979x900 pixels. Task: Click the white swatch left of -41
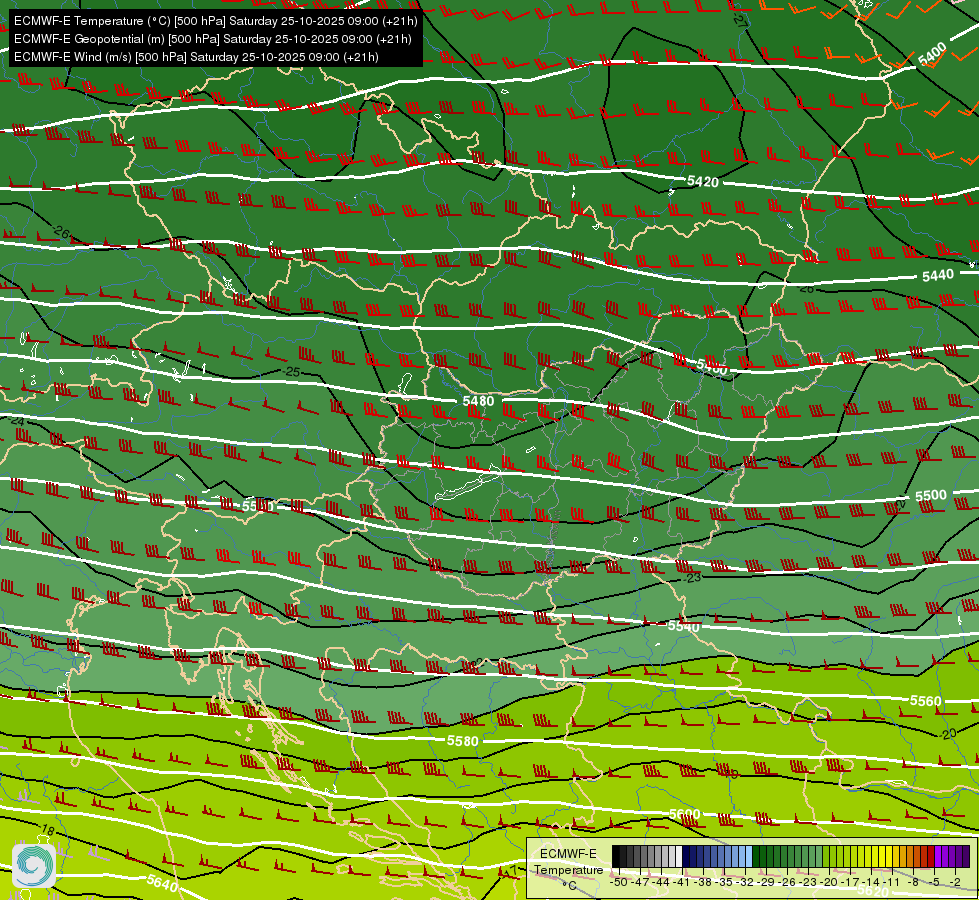(x=679, y=856)
